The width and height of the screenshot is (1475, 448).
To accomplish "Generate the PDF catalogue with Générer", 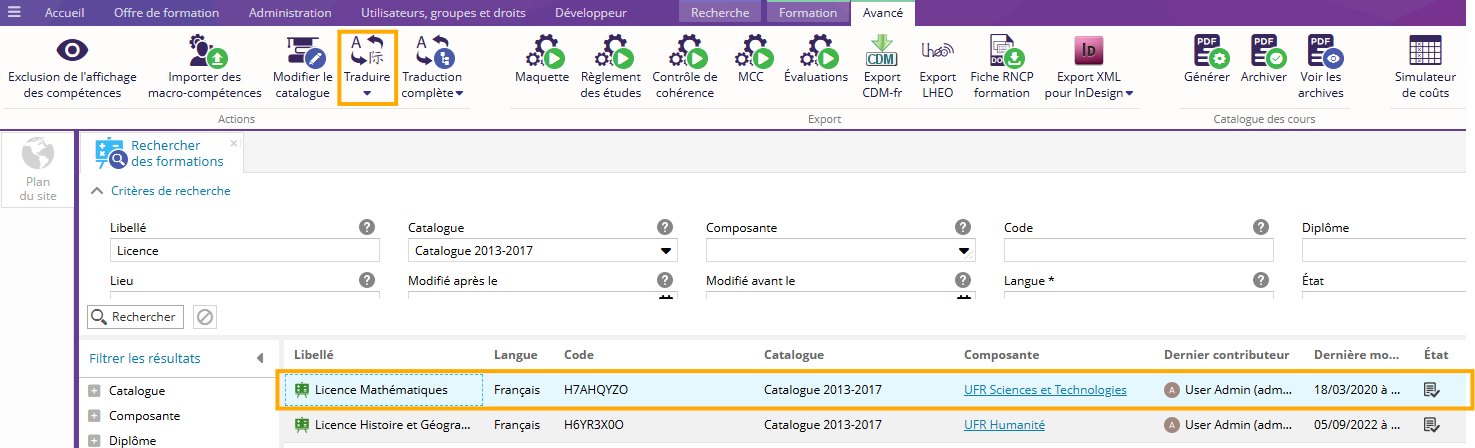I will pyautogui.click(x=1207, y=52).
